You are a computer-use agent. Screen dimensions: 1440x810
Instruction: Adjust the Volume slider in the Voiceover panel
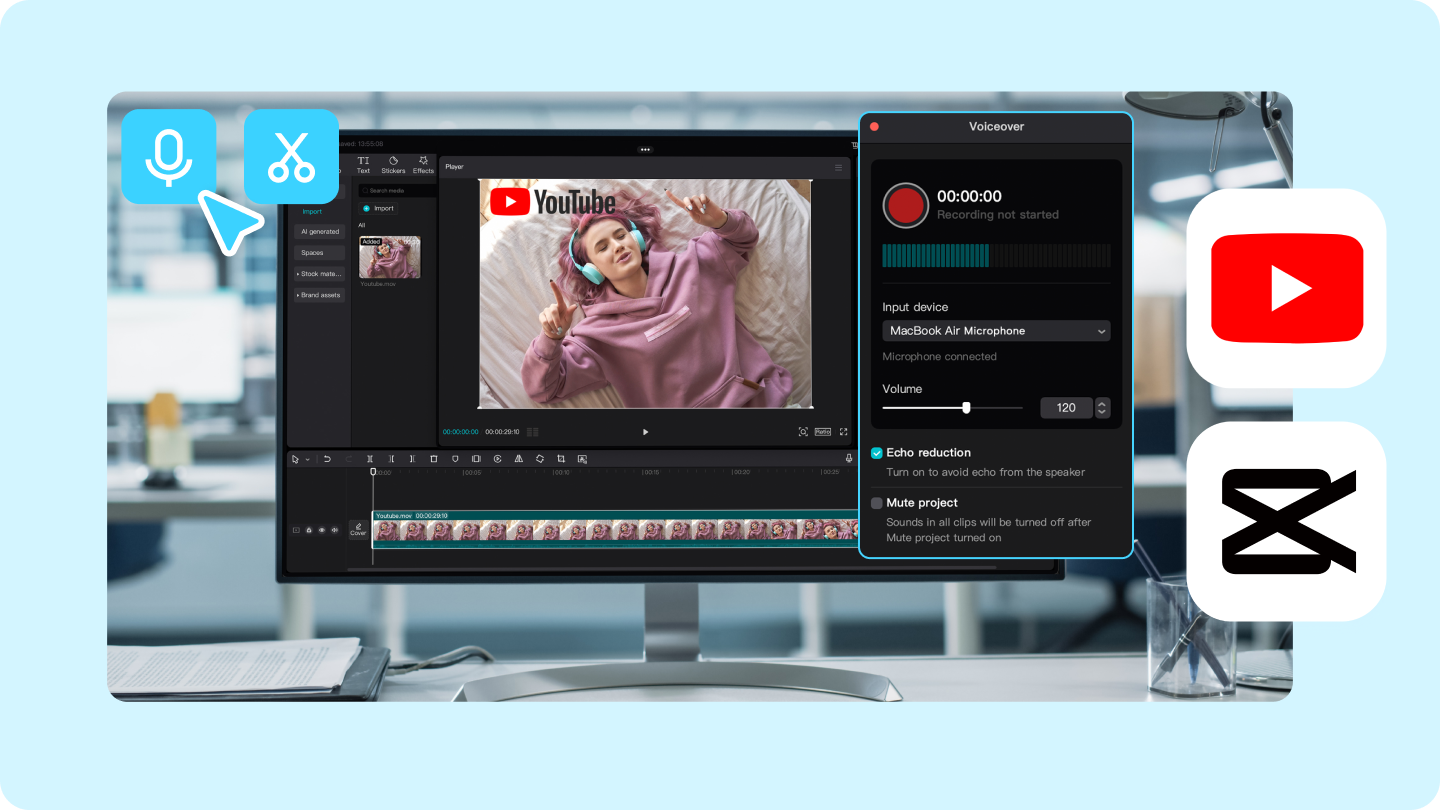pyautogui.click(x=966, y=407)
